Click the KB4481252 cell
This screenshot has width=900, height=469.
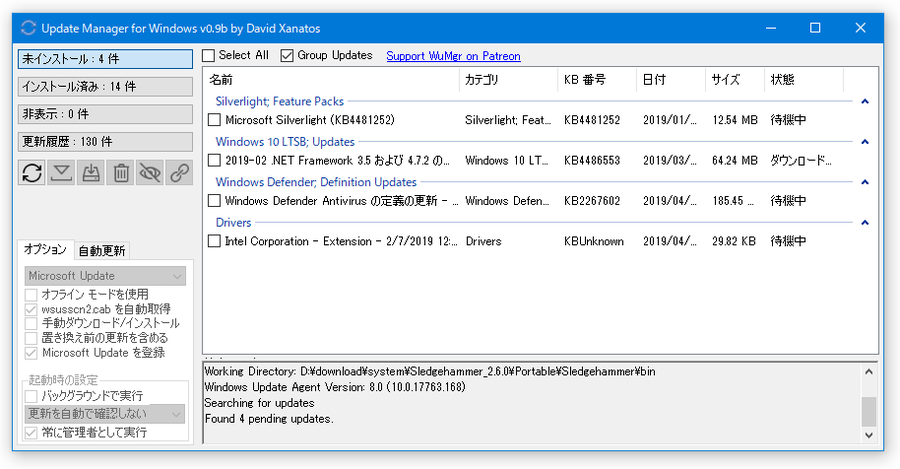(592, 120)
